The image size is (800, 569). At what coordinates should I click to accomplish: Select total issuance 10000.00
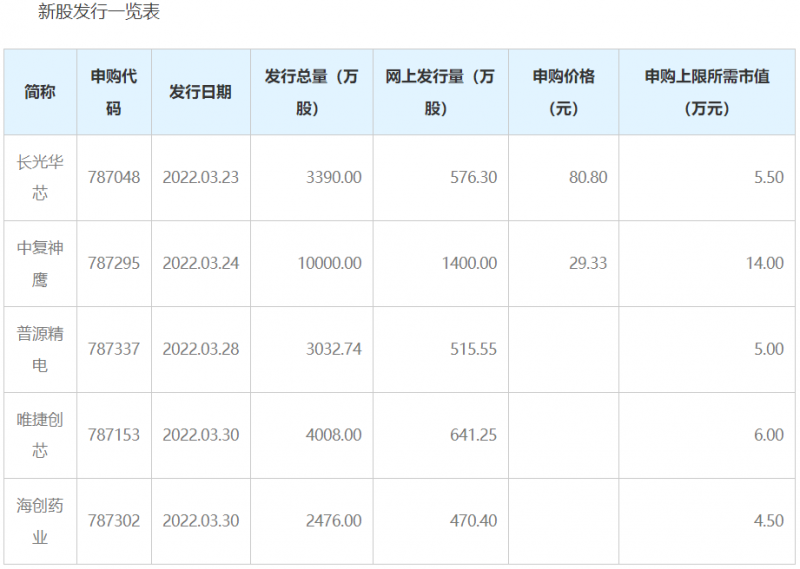click(x=330, y=263)
